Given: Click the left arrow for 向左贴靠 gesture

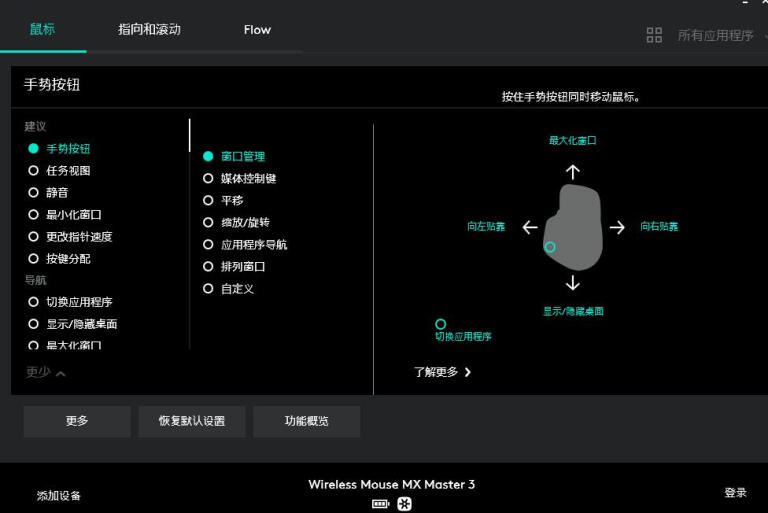Looking at the screenshot, I should tap(530, 227).
